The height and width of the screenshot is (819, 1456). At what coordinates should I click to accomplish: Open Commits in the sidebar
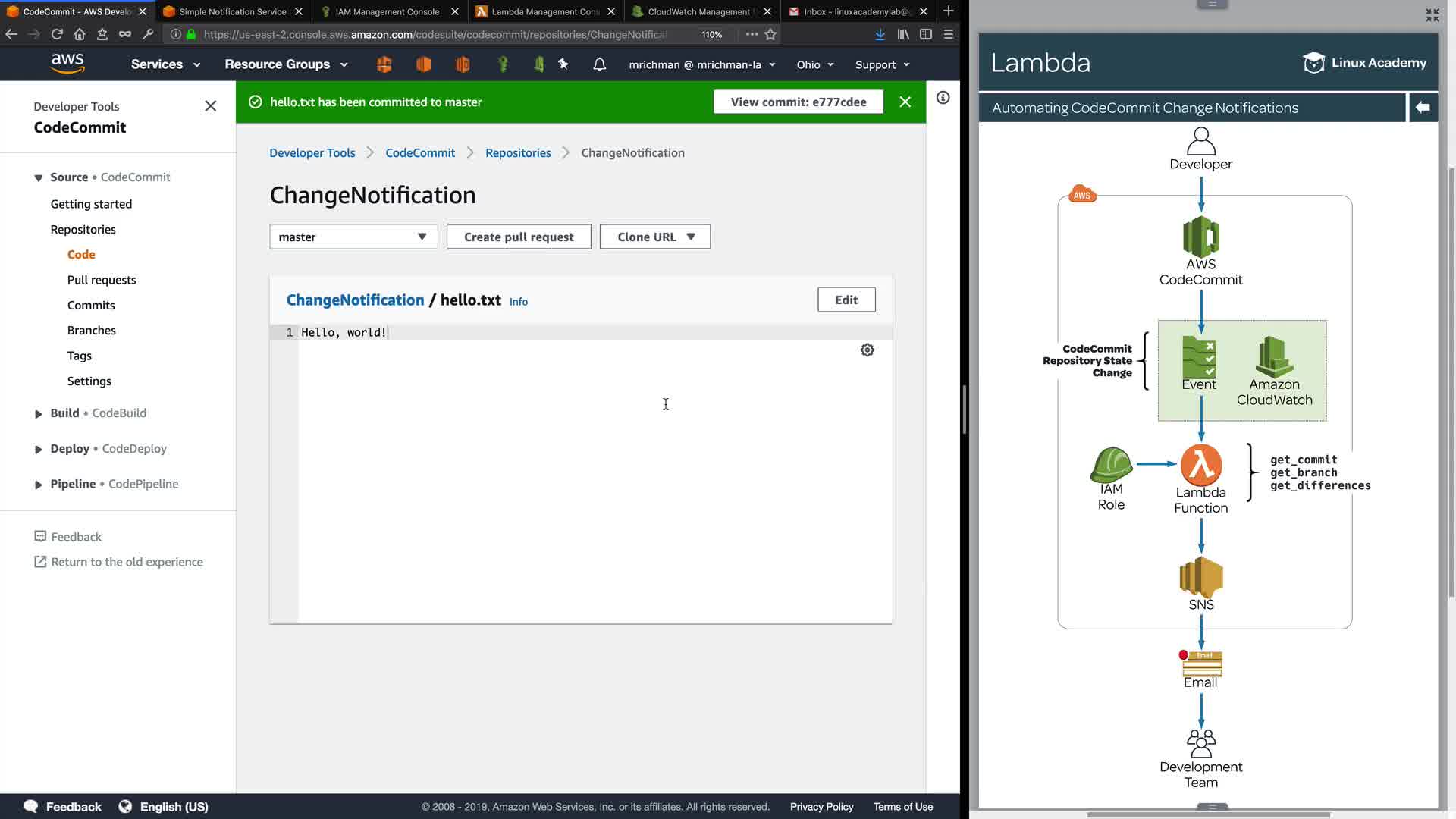click(91, 305)
